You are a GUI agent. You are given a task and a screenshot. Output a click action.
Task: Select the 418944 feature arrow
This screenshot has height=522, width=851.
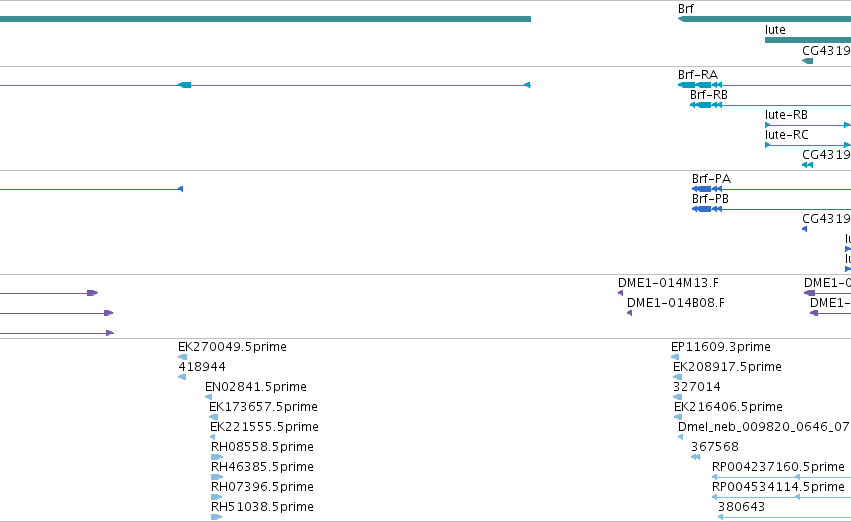coord(182,377)
